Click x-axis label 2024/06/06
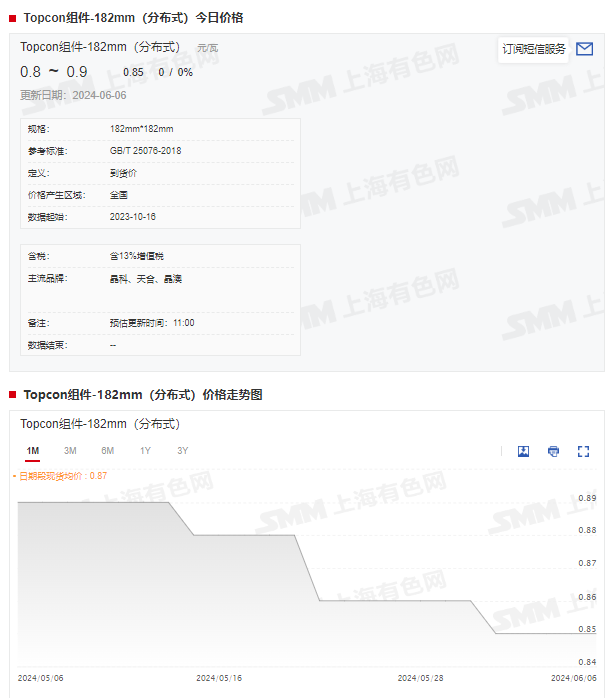The image size is (611, 698). [x=574, y=678]
